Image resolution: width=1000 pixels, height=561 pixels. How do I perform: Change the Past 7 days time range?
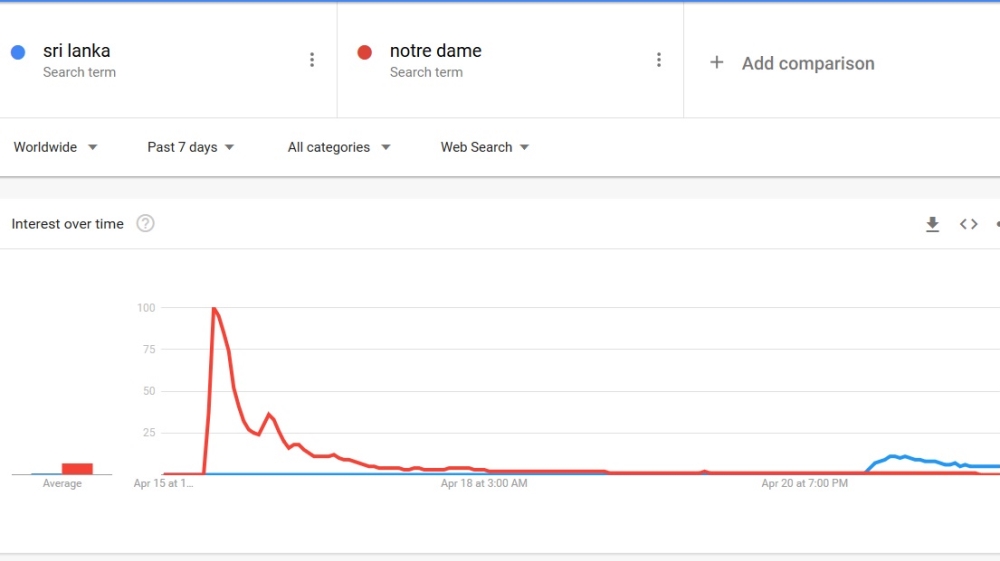pos(190,147)
